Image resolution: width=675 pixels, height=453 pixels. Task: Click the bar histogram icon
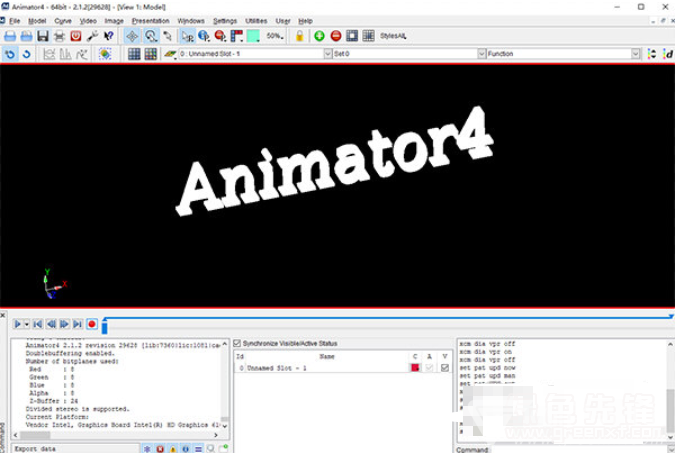[65, 54]
